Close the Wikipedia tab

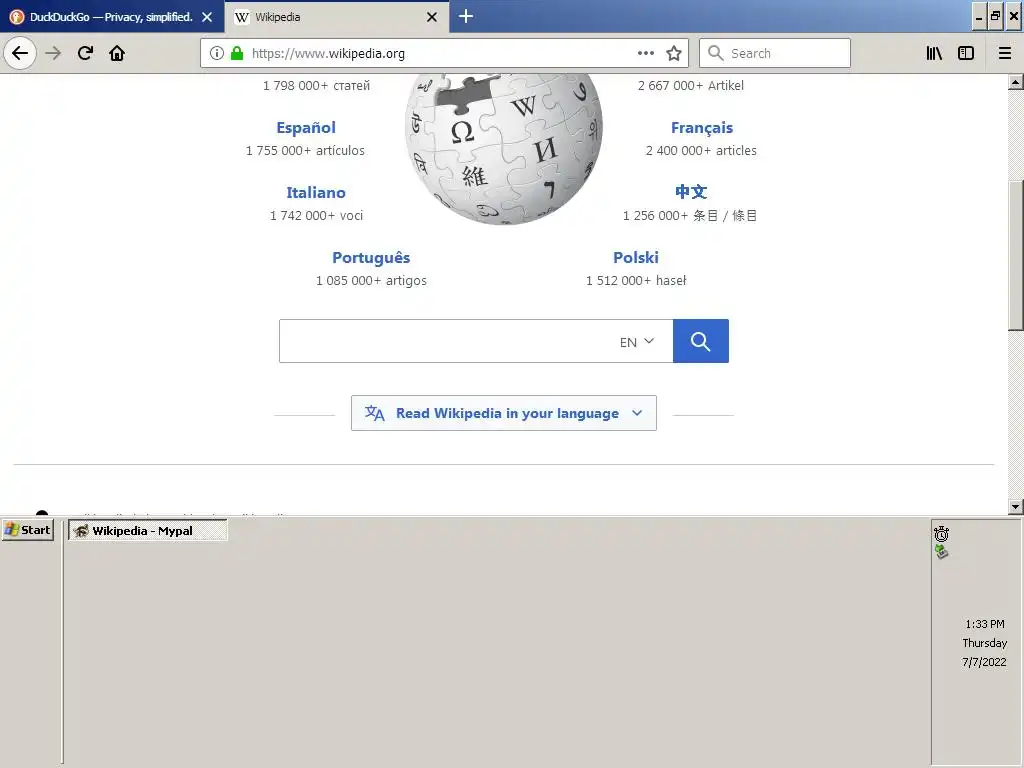pos(432,17)
